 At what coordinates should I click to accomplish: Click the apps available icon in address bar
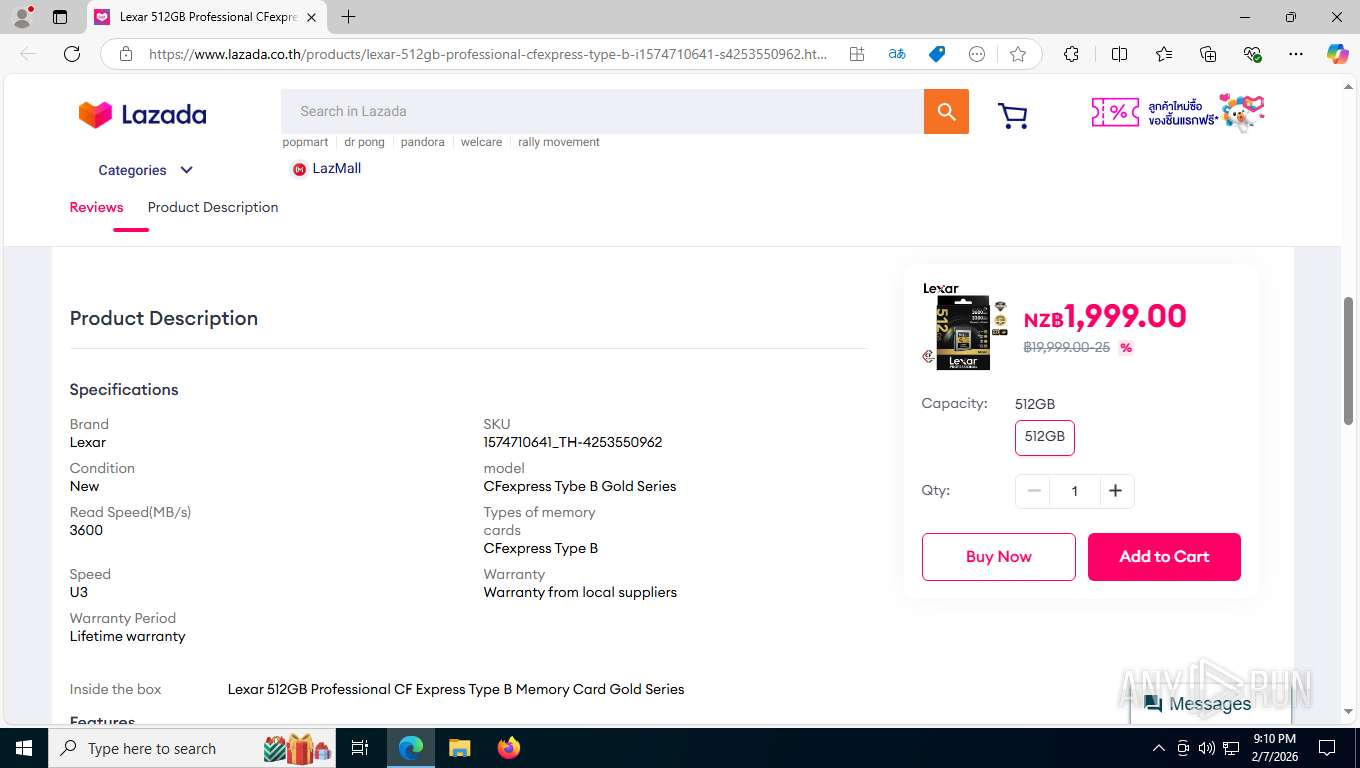tap(857, 54)
